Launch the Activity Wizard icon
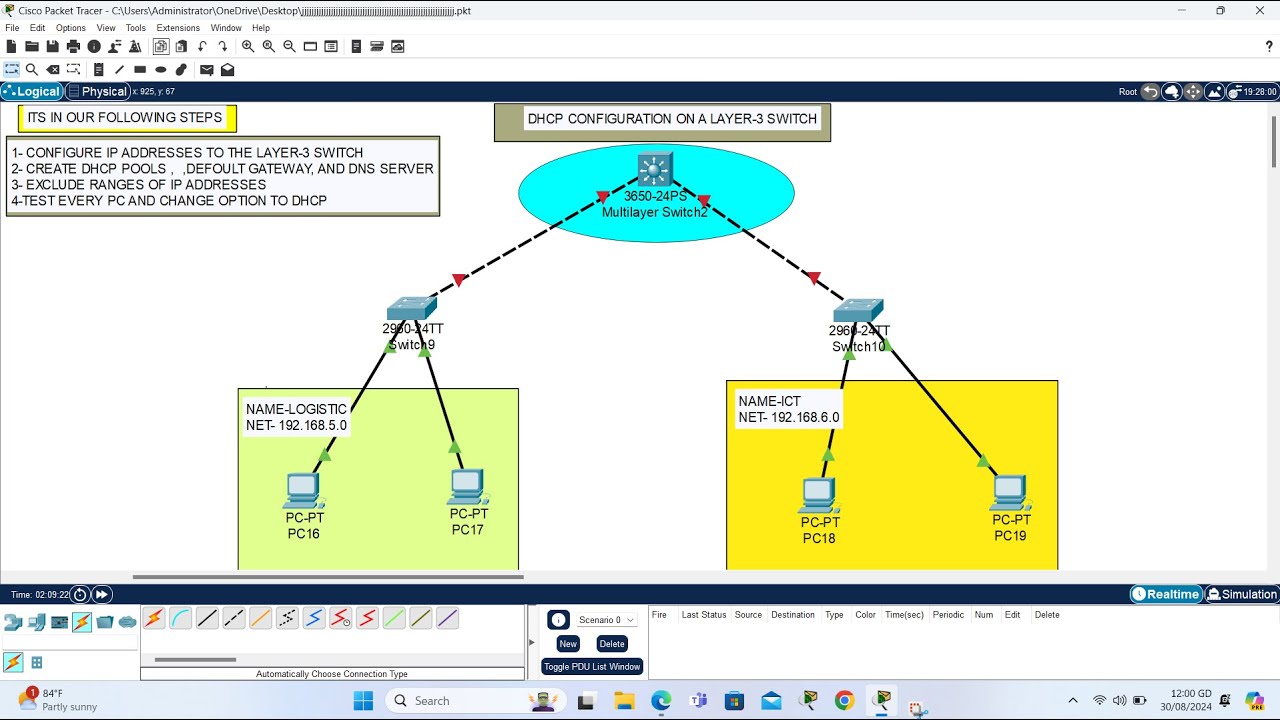This screenshot has height=720, width=1280. 135,46
